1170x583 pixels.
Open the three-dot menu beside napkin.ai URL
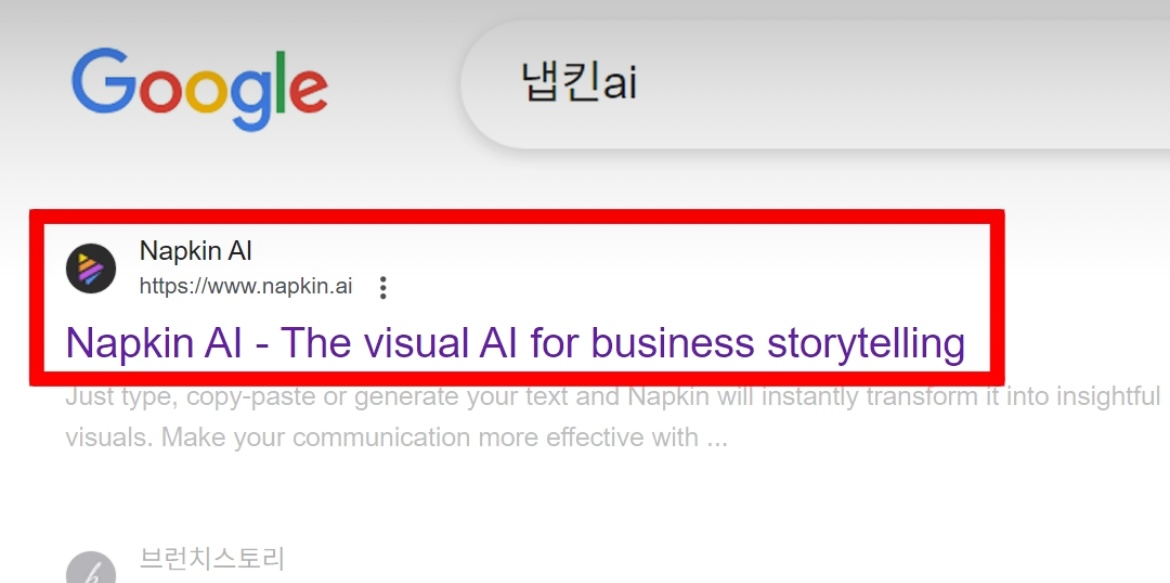coord(383,287)
